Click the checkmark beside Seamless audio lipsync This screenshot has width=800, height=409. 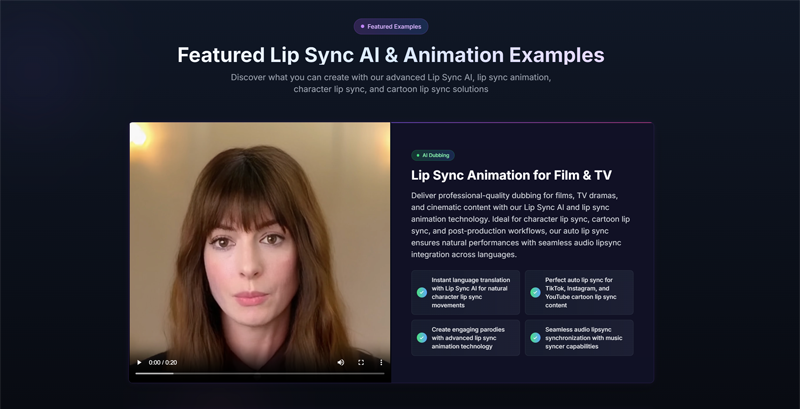tap(535, 338)
